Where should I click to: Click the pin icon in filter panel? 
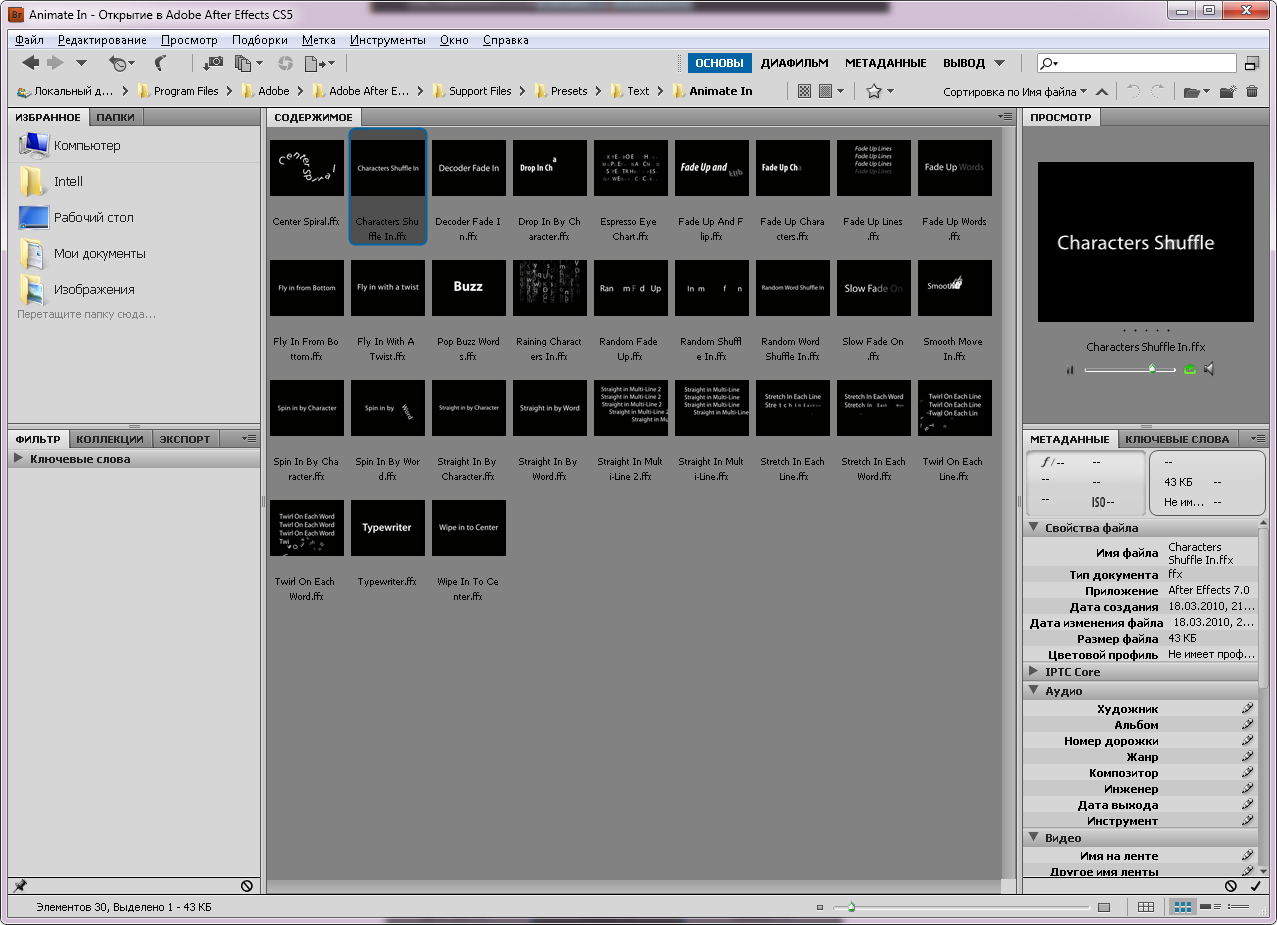coord(19,886)
